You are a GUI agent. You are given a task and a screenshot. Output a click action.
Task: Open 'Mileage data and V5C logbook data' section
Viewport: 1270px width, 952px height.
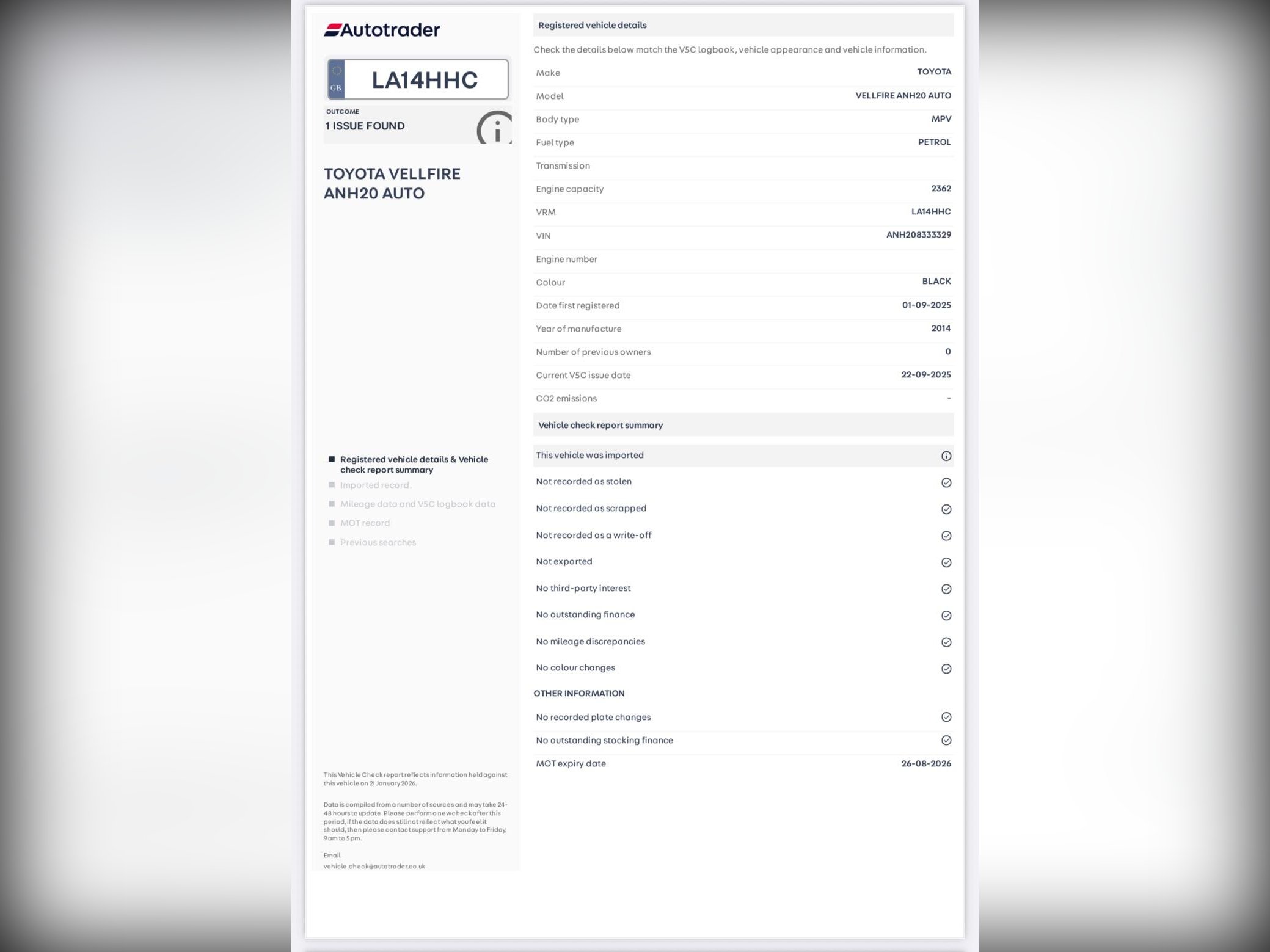[x=417, y=504]
